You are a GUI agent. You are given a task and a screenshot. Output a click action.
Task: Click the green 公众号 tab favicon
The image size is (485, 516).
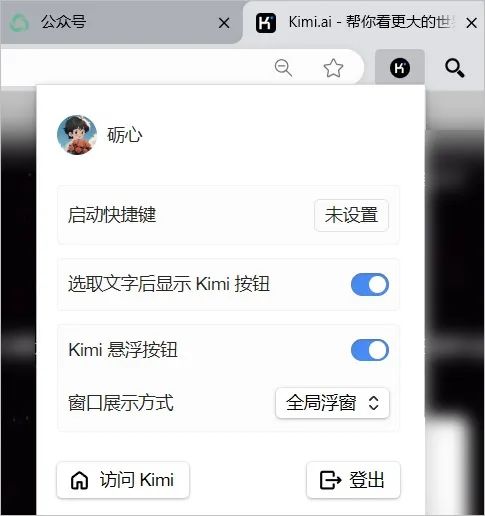19,23
